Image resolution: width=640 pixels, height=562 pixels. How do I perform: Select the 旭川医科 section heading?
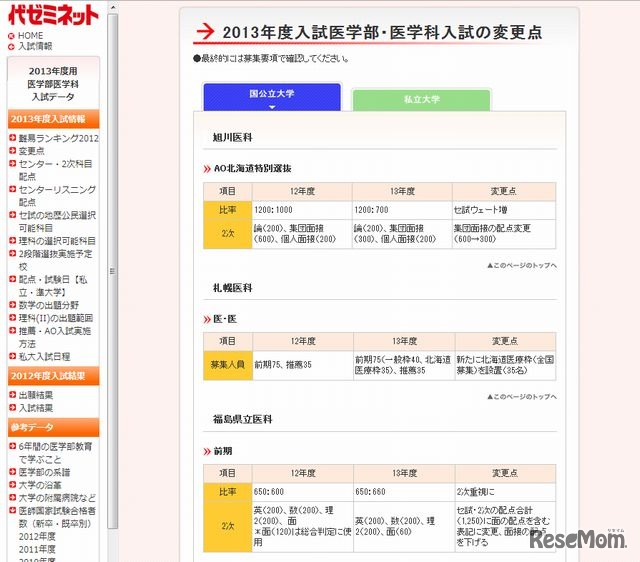point(233,138)
